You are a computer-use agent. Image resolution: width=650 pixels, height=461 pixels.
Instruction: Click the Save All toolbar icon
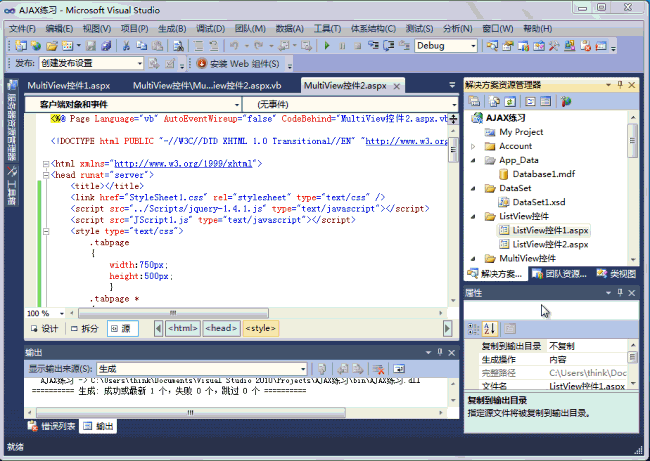106,46
